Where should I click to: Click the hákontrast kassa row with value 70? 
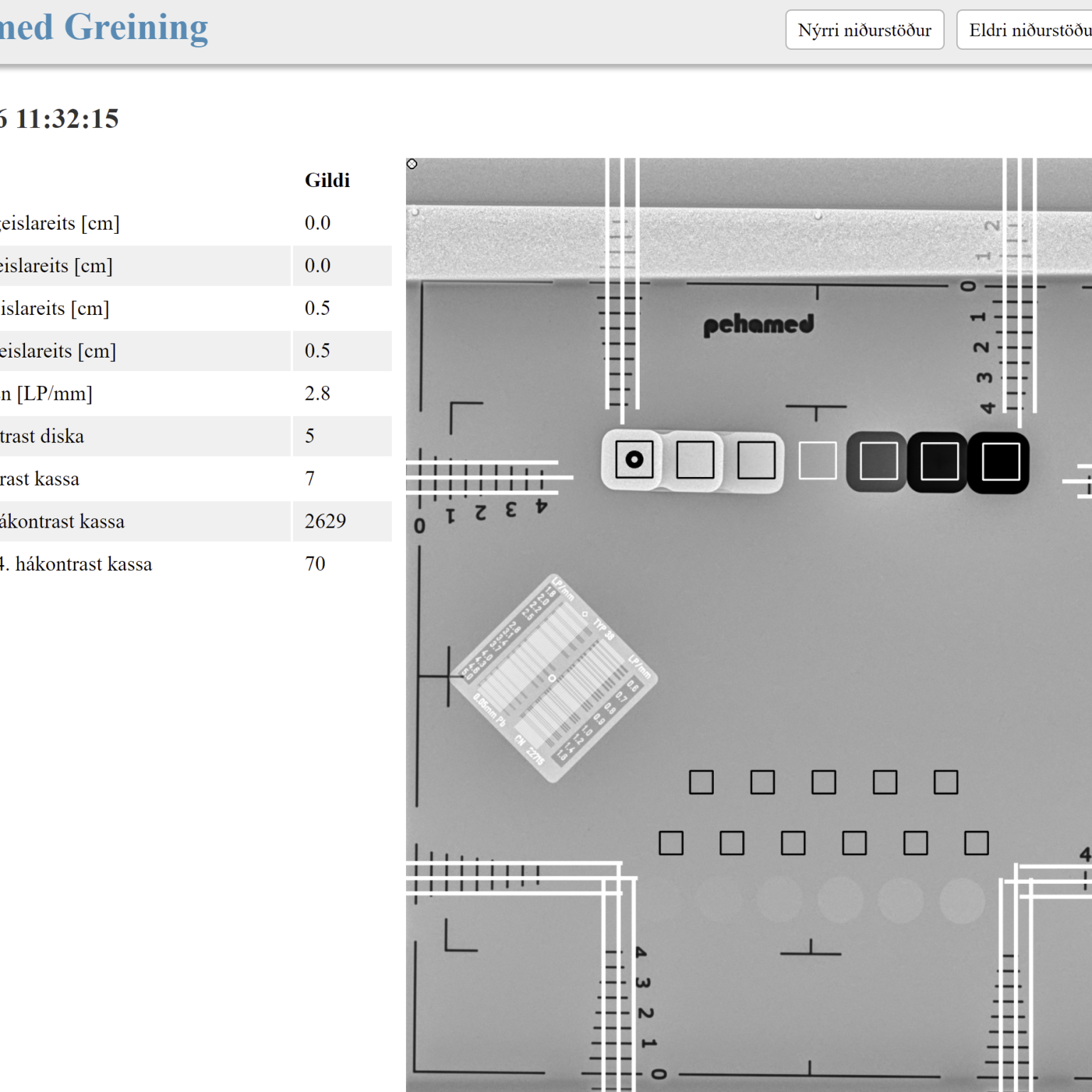(x=77, y=564)
